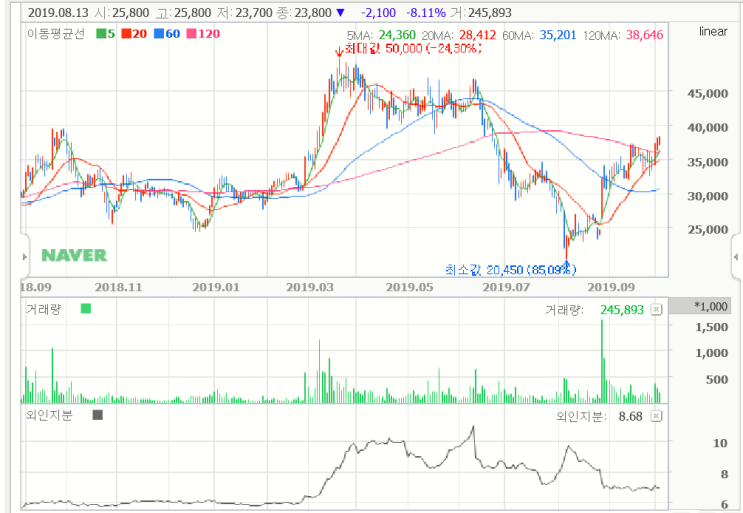Close the 외인지분 foreign ownership panel
The image size is (743, 513).
656,416
